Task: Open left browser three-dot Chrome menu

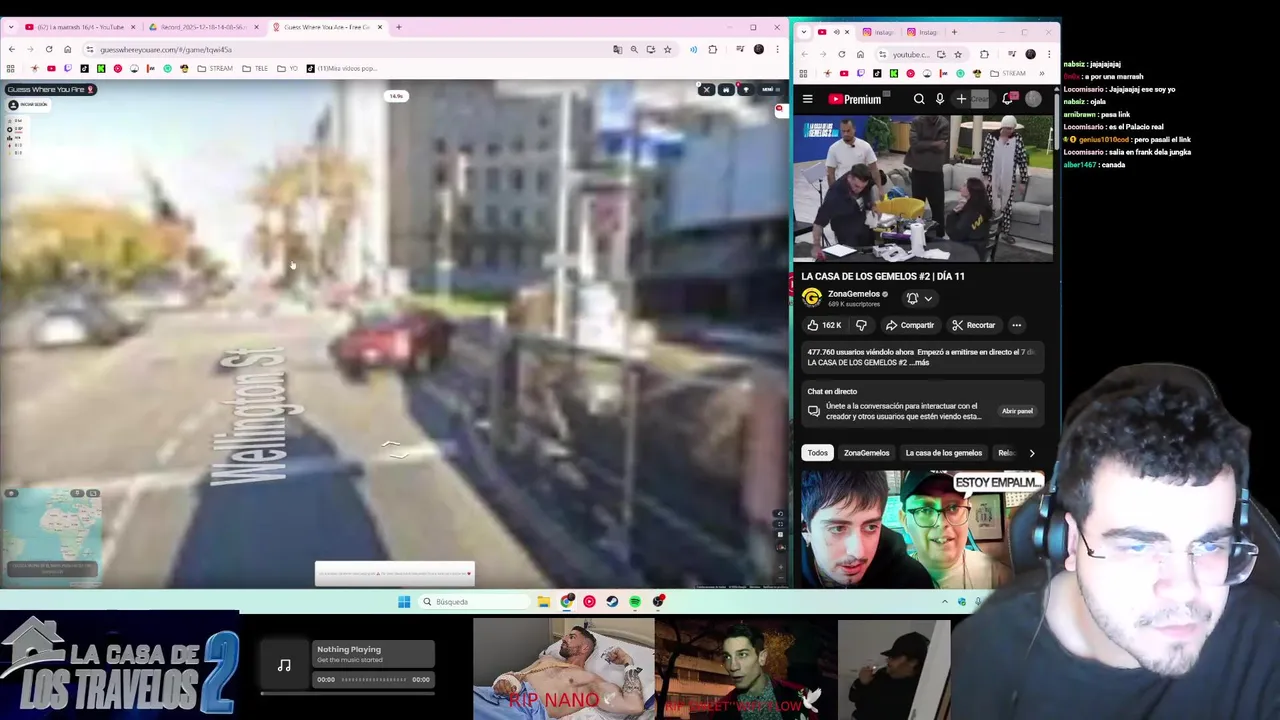Action: coord(777,49)
